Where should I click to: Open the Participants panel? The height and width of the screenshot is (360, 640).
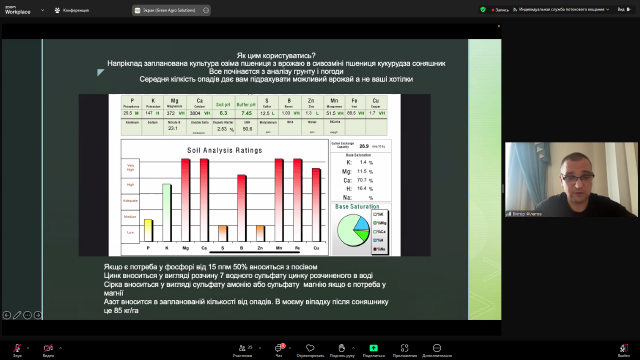[x=242, y=350]
